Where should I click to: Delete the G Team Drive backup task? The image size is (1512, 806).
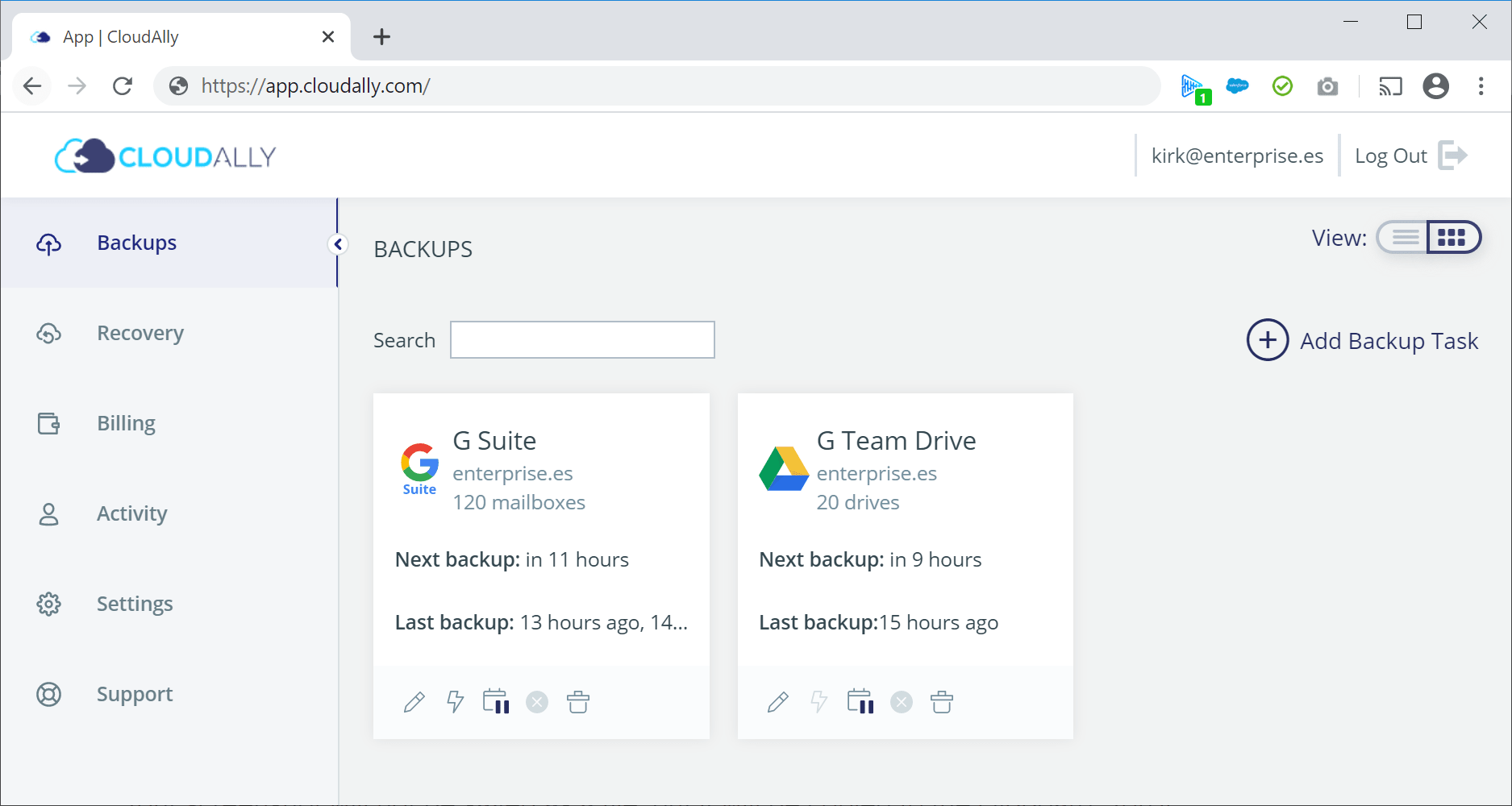click(x=942, y=702)
